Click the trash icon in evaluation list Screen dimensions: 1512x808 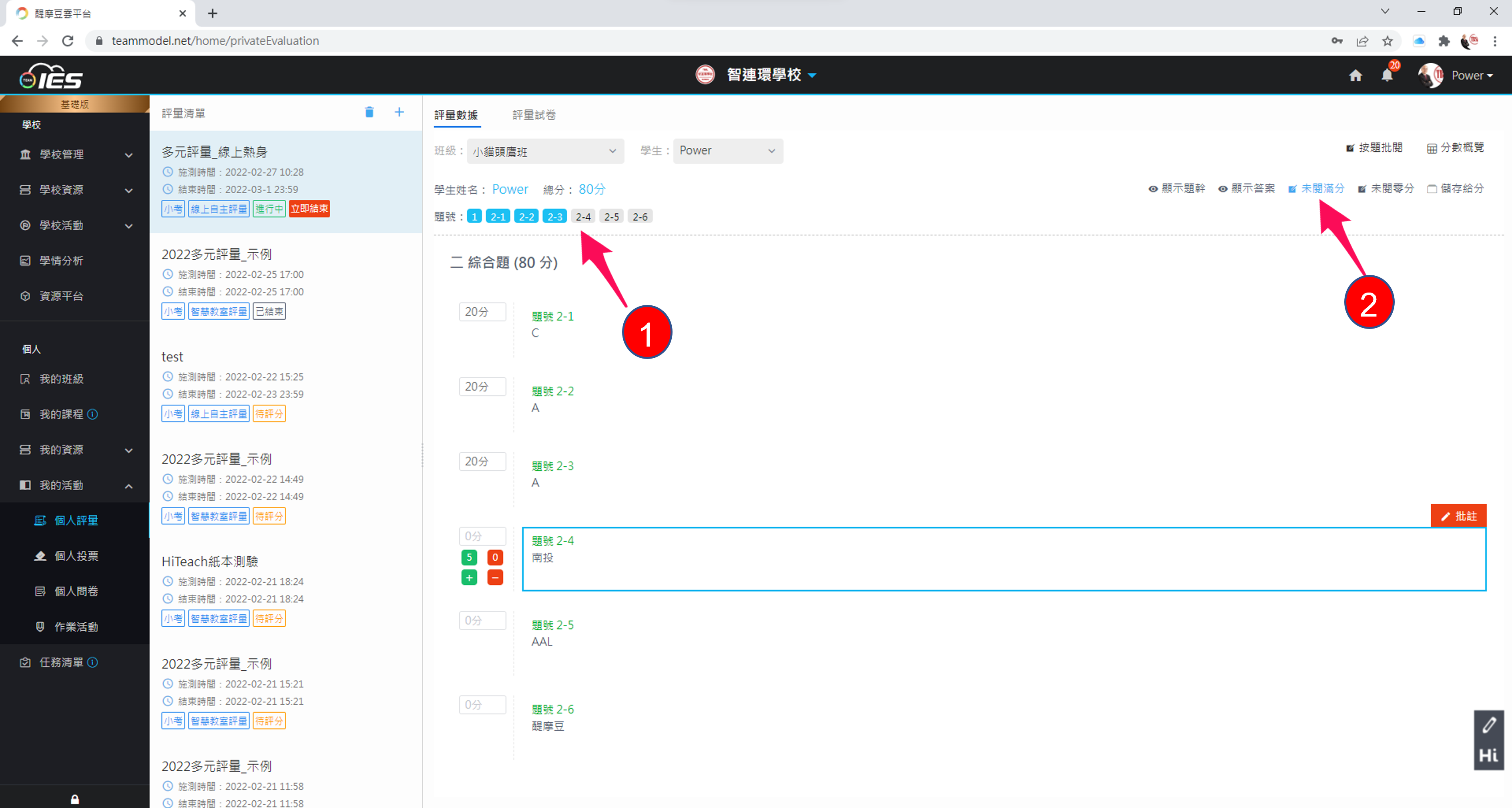pos(369,112)
